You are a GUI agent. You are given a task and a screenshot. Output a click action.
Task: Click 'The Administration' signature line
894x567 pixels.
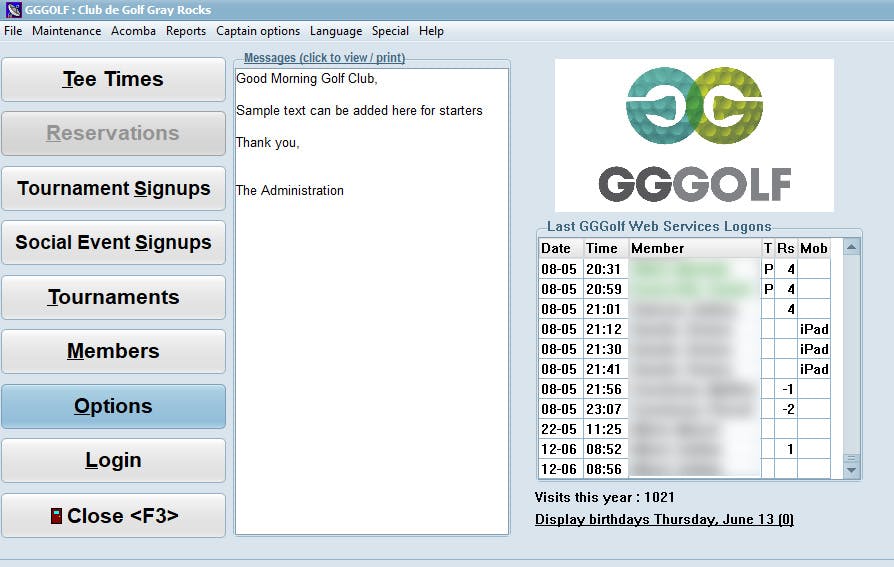(x=290, y=190)
